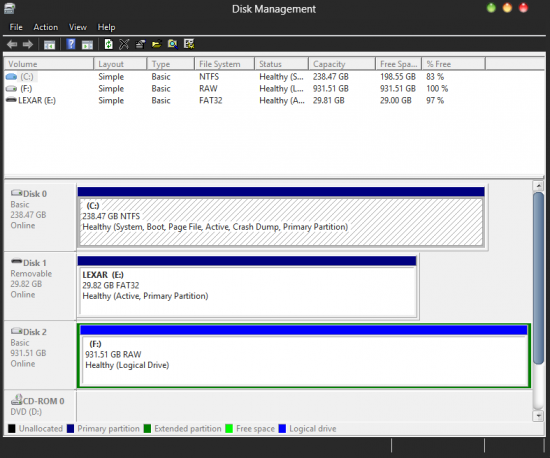Toggle the Show/Hide Console Tree icon
Viewport: 550px width, 458px height.
[x=49, y=45]
